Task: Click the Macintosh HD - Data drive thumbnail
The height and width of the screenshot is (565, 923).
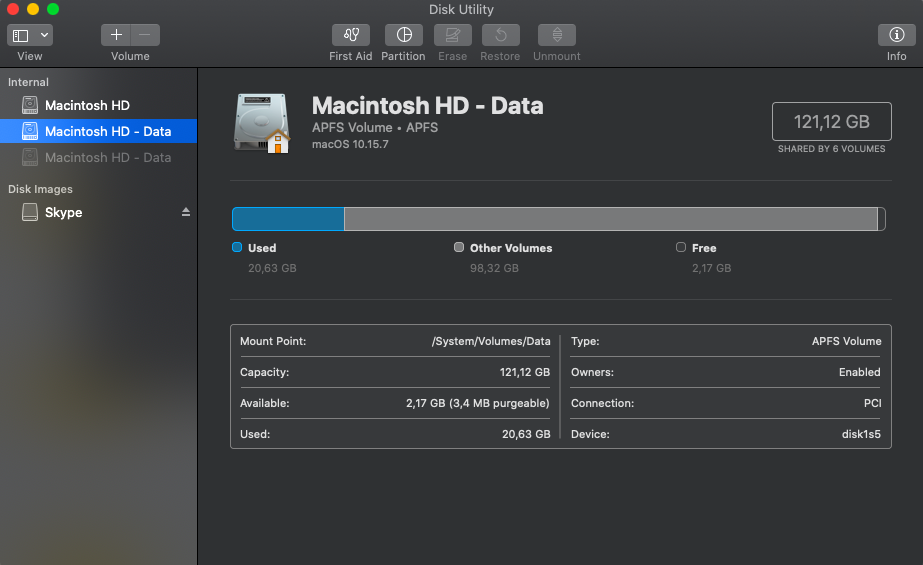Action: 261,123
